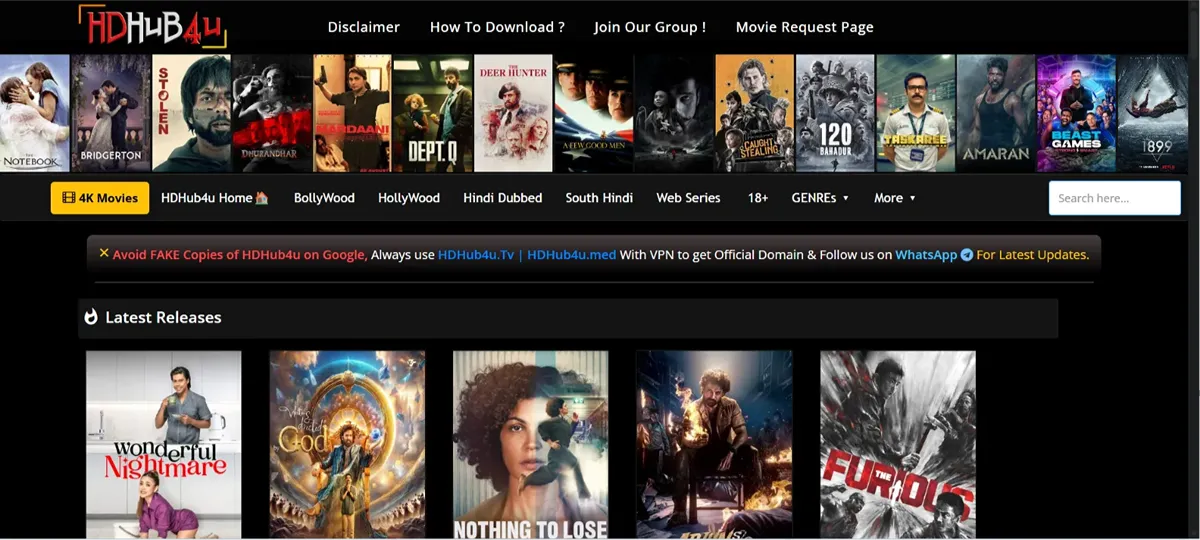Click the Telegram icon in notice bar
The width and height of the screenshot is (1200, 540).
pos(967,255)
